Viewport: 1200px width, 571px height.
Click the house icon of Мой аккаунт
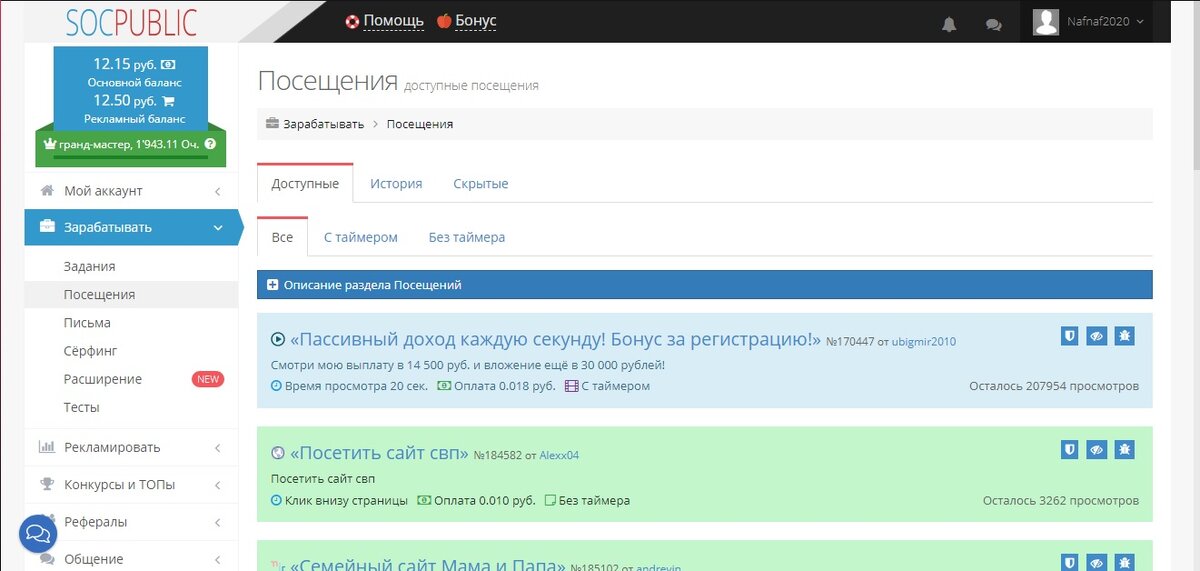(46, 190)
